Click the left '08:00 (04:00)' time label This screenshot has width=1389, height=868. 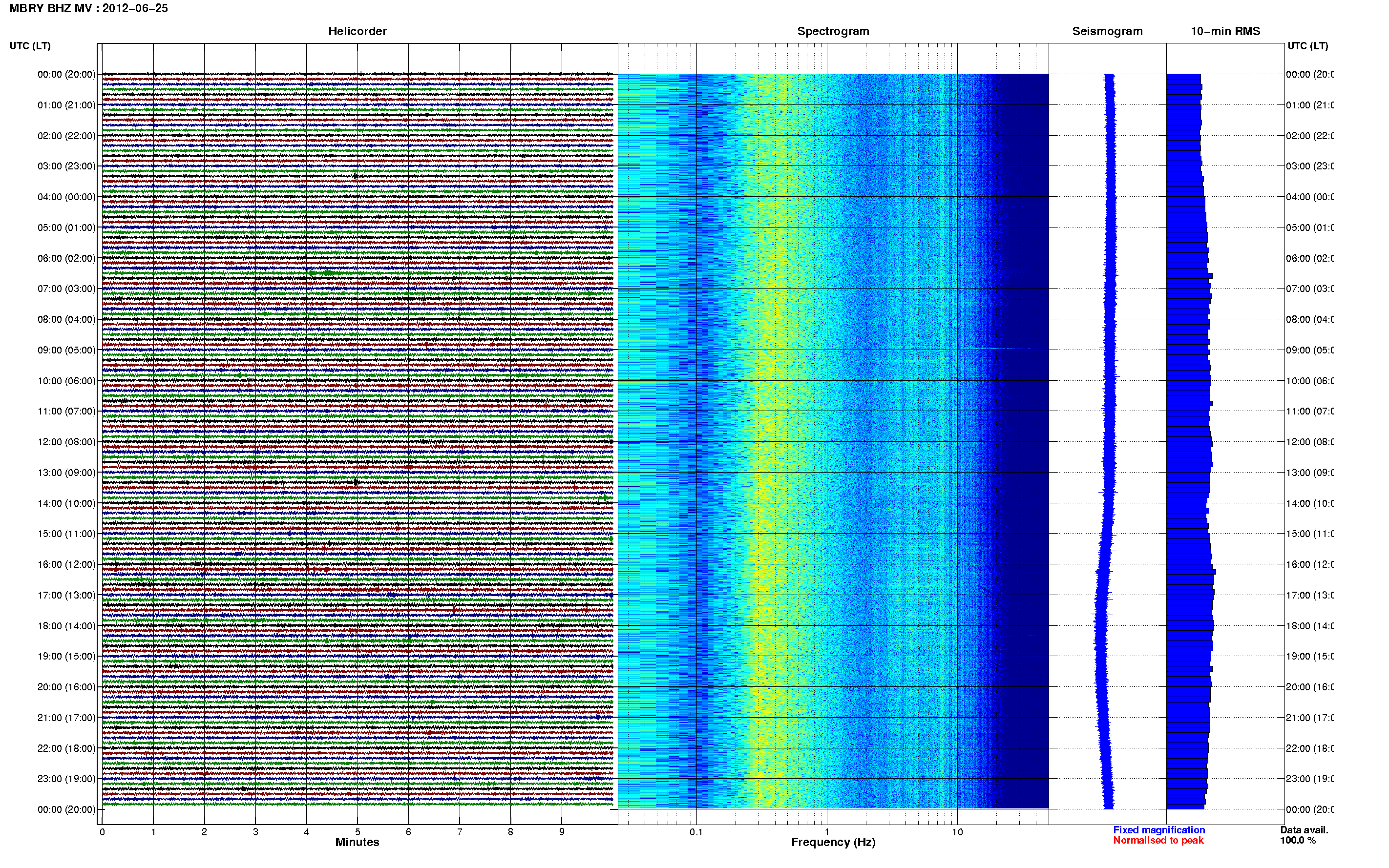(66, 319)
